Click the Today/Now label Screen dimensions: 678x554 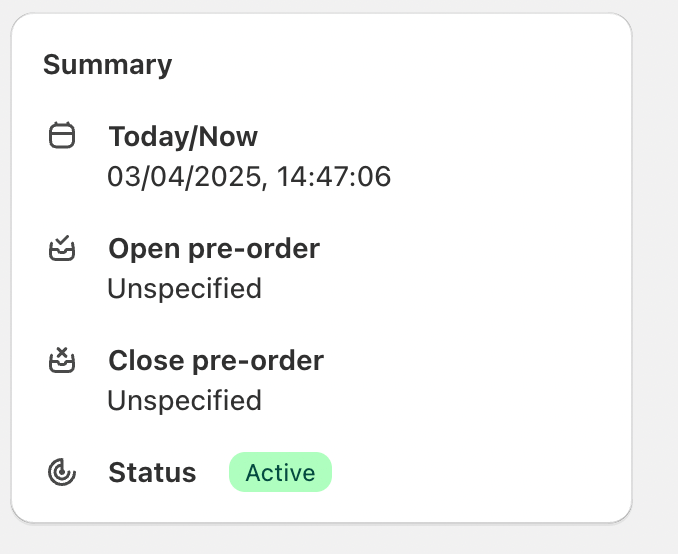pyautogui.click(x=183, y=137)
